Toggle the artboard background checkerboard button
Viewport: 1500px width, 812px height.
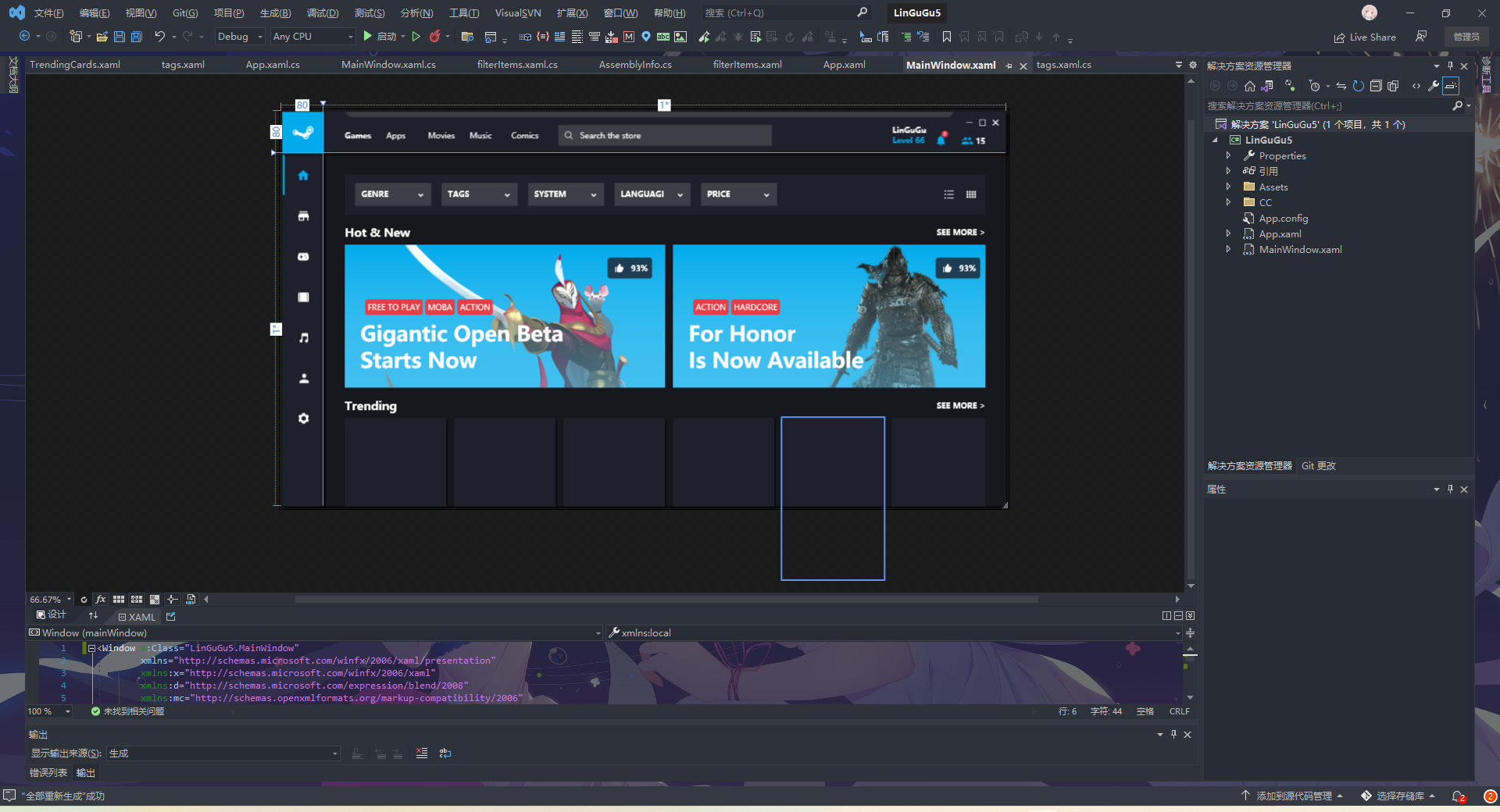click(x=155, y=600)
